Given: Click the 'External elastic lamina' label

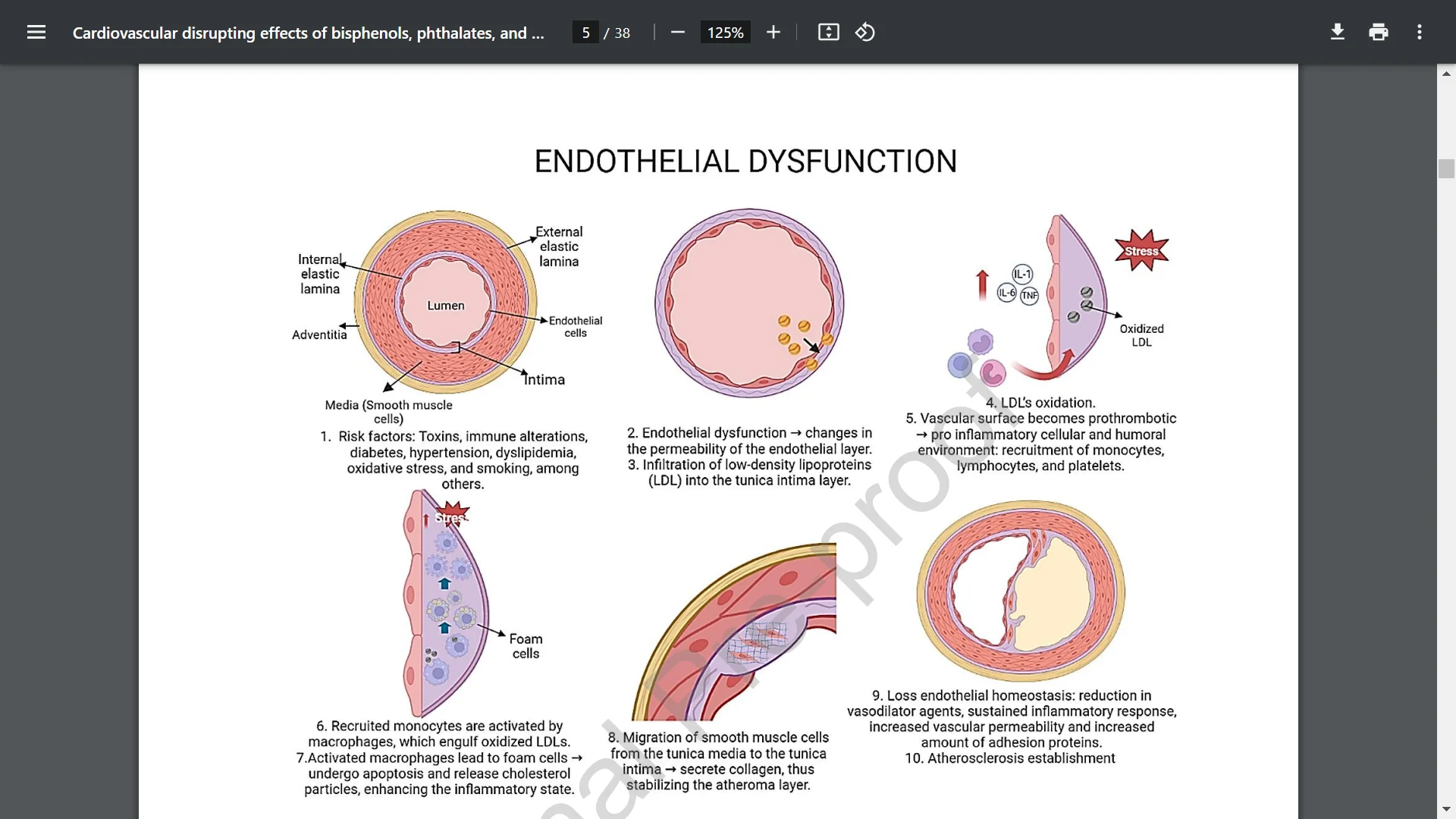Looking at the screenshot, I should click(559, 246).
